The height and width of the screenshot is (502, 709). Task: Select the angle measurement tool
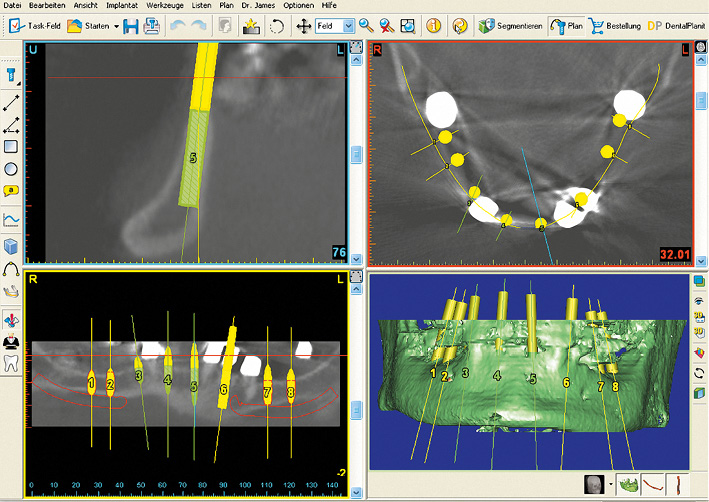coord(13,125)
